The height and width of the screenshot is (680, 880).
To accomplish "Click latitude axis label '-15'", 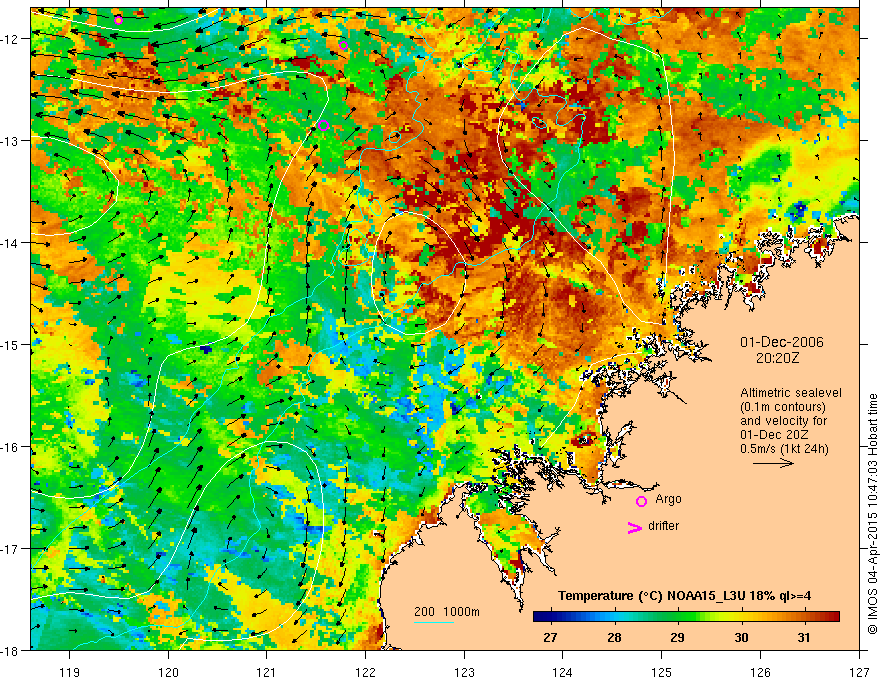I will pyautogui.click(x=10, y=344).
